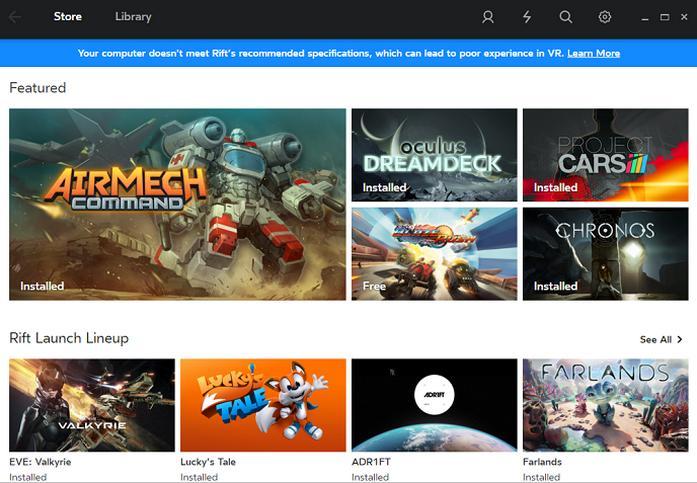
Task: Click the Farlands title text
Action: 542,462
